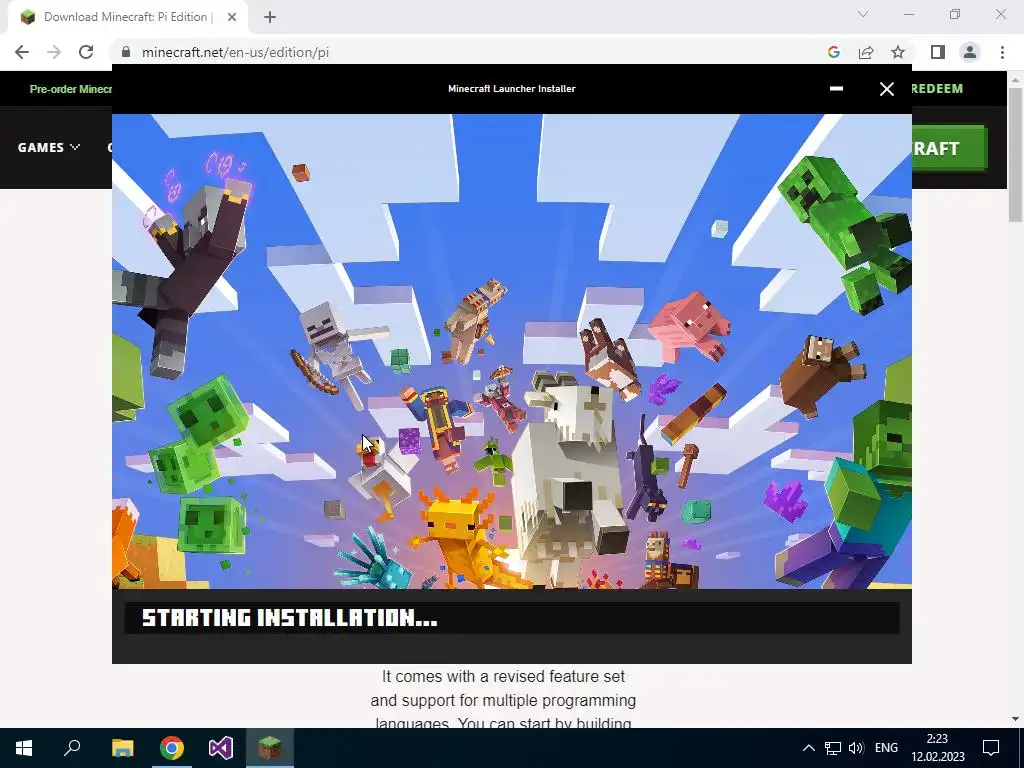This screenshot has width=1024, height=768.
Task: Open the Google icon in address bar
Action: point(833,52)
